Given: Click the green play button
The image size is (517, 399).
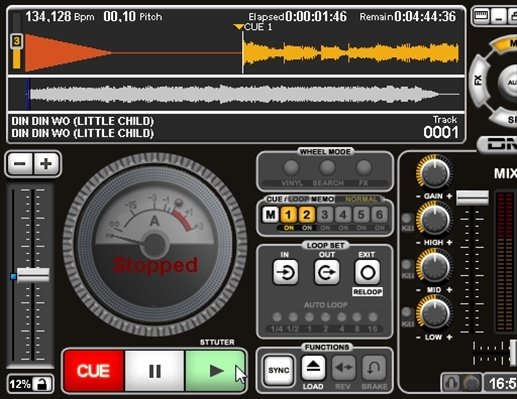Looking at the screenshot, I should click(215, 370).
